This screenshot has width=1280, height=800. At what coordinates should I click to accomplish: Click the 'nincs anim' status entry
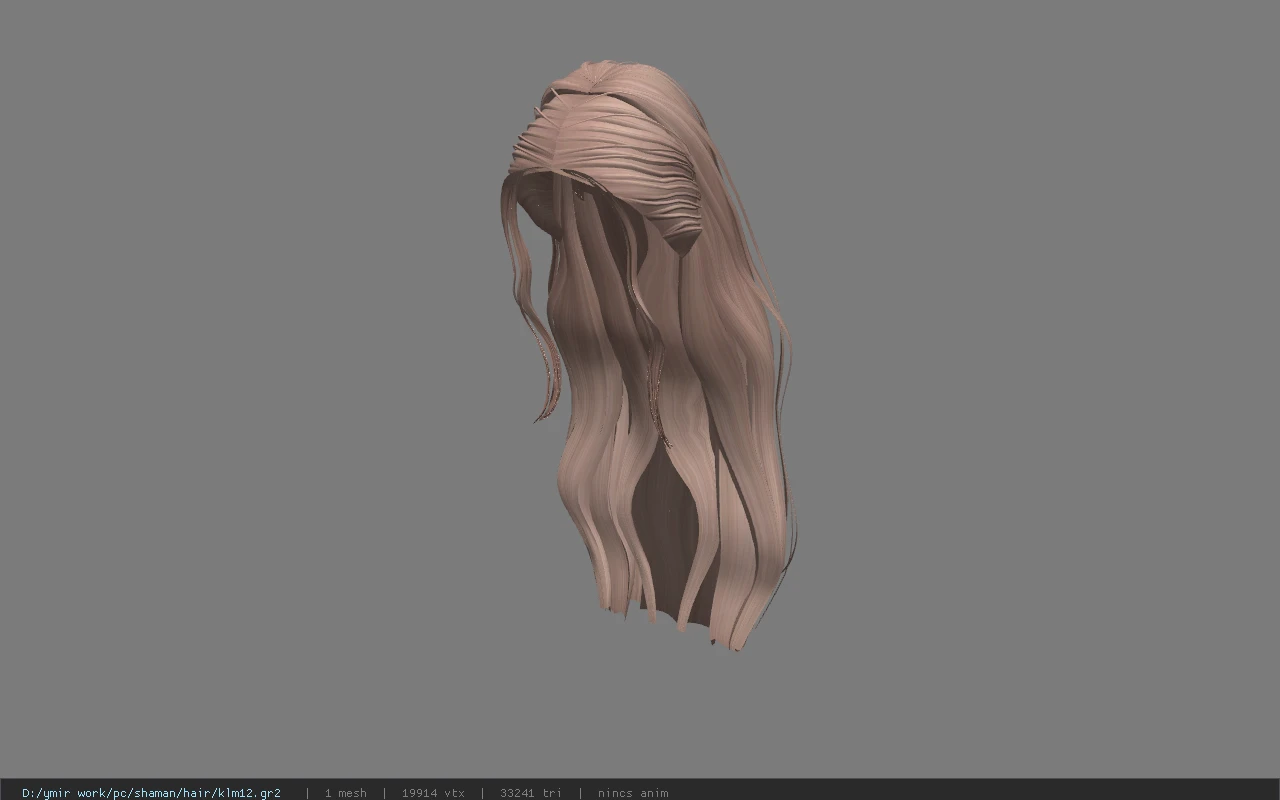pyautogui.click(x=633, y=793)
